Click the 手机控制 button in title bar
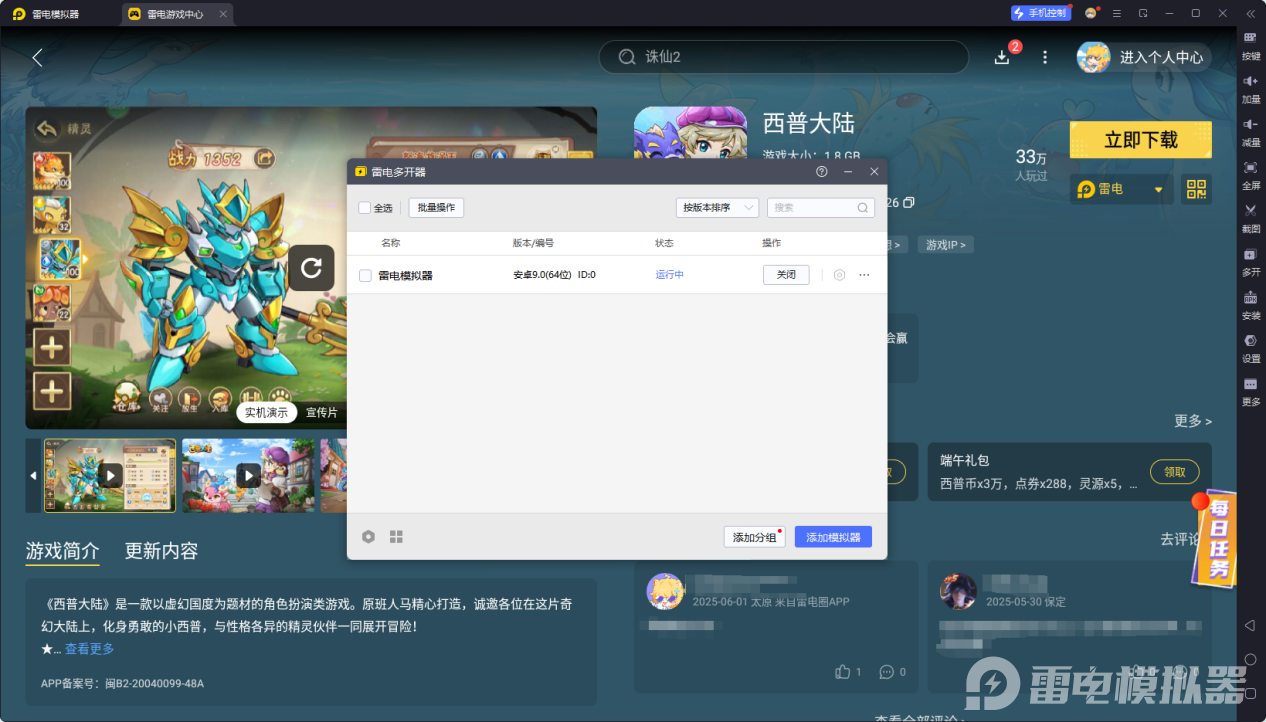Image resolution: width=1266 pixels, height=722 pixels. point(1040,13)
